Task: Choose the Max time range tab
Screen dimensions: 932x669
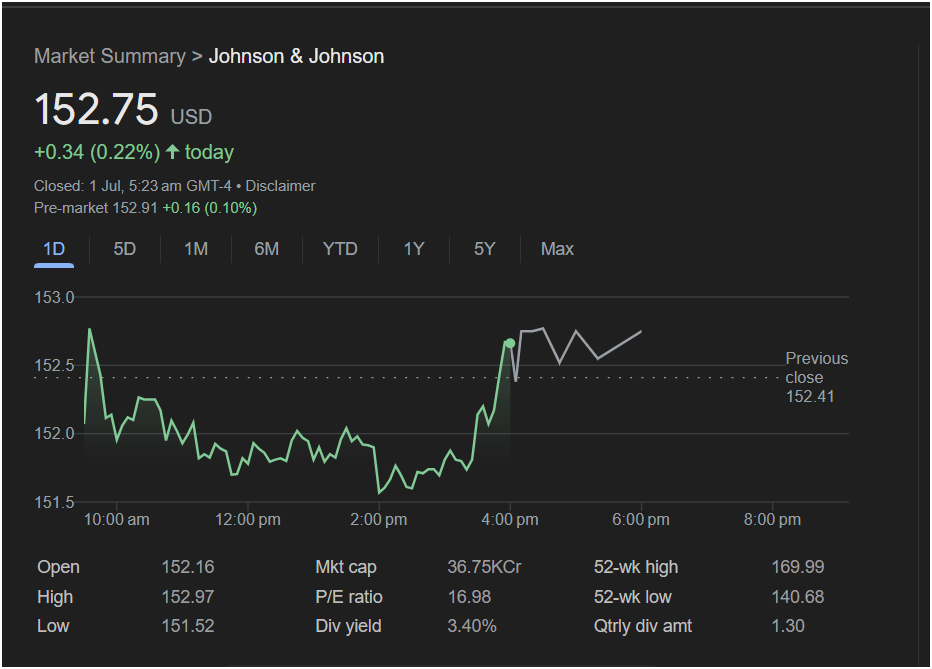Action: pyautogui.click(x=557, y=249)
